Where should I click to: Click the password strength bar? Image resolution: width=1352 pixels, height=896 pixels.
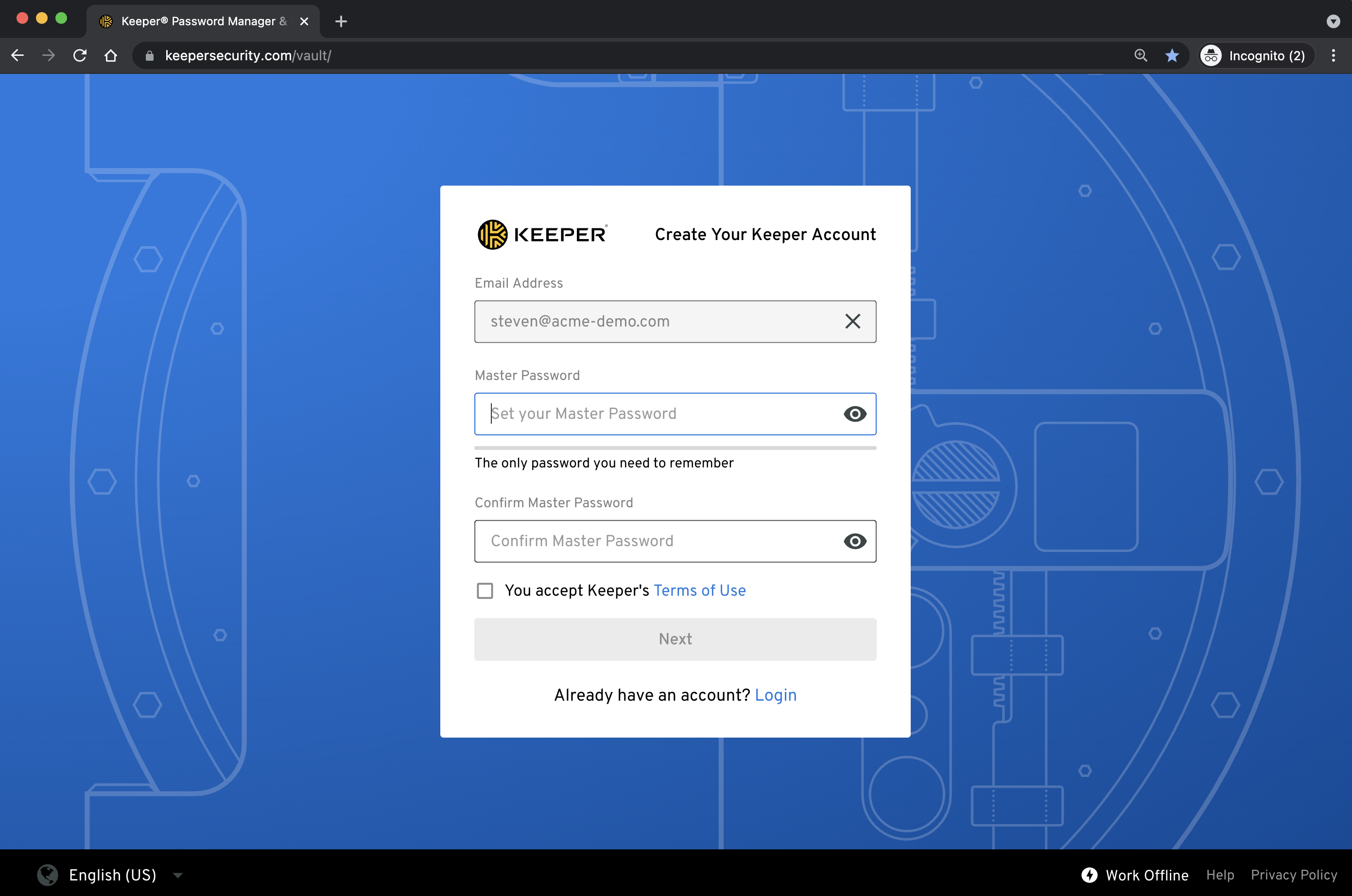click(675, 448)
